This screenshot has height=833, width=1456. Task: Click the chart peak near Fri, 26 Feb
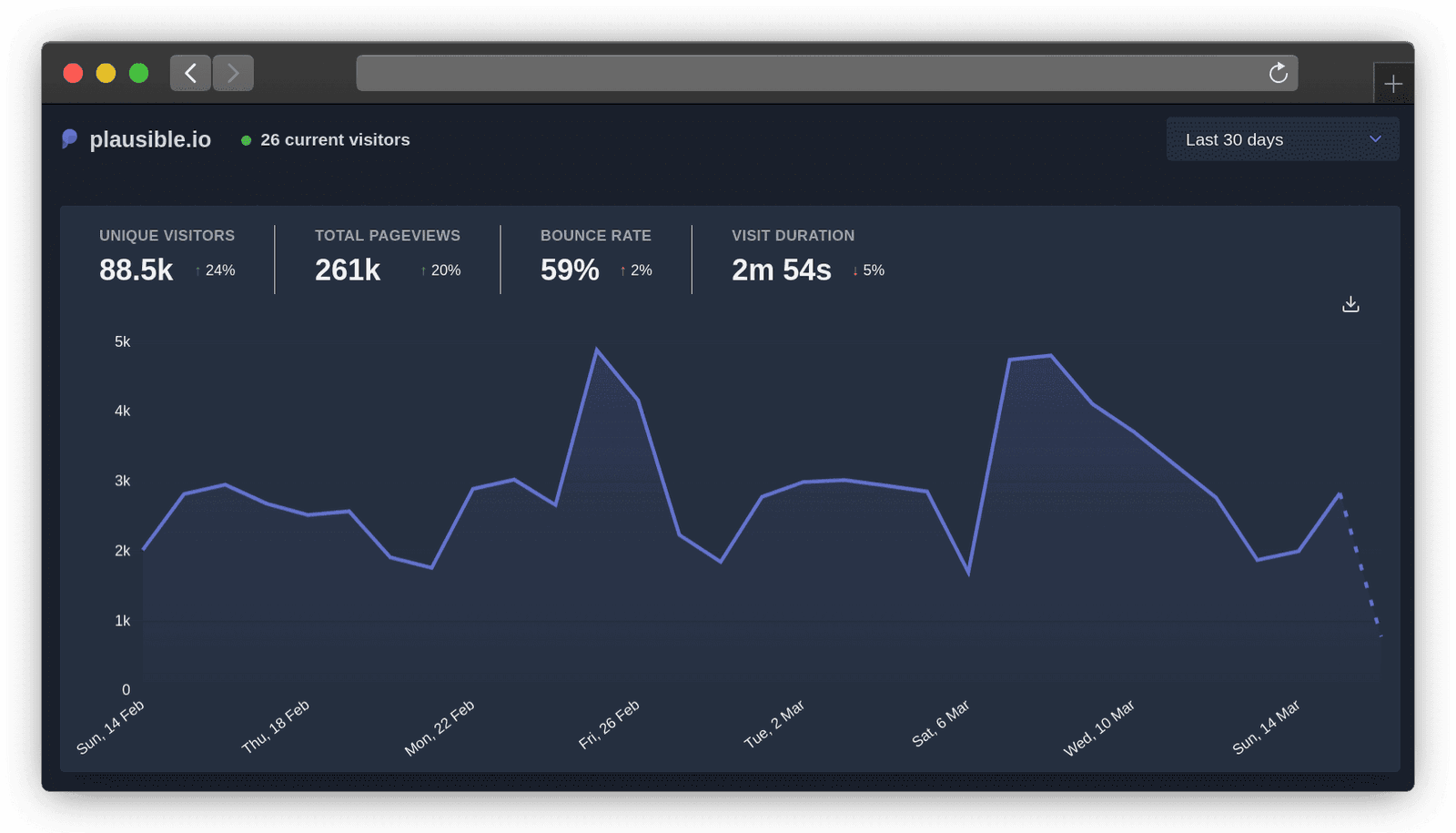point(597,350)
